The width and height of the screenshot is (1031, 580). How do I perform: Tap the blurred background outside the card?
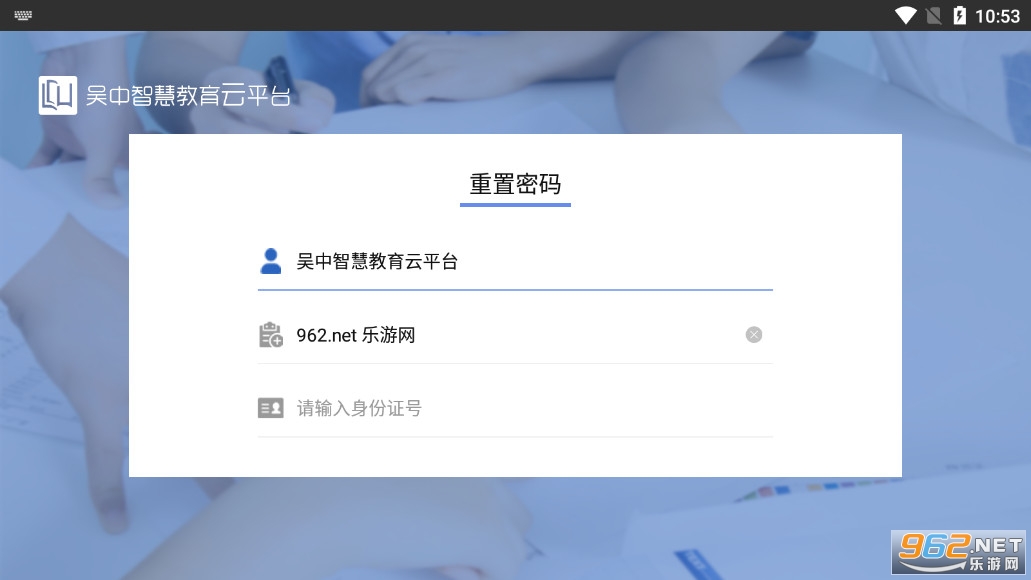click(x=64, y=329)
